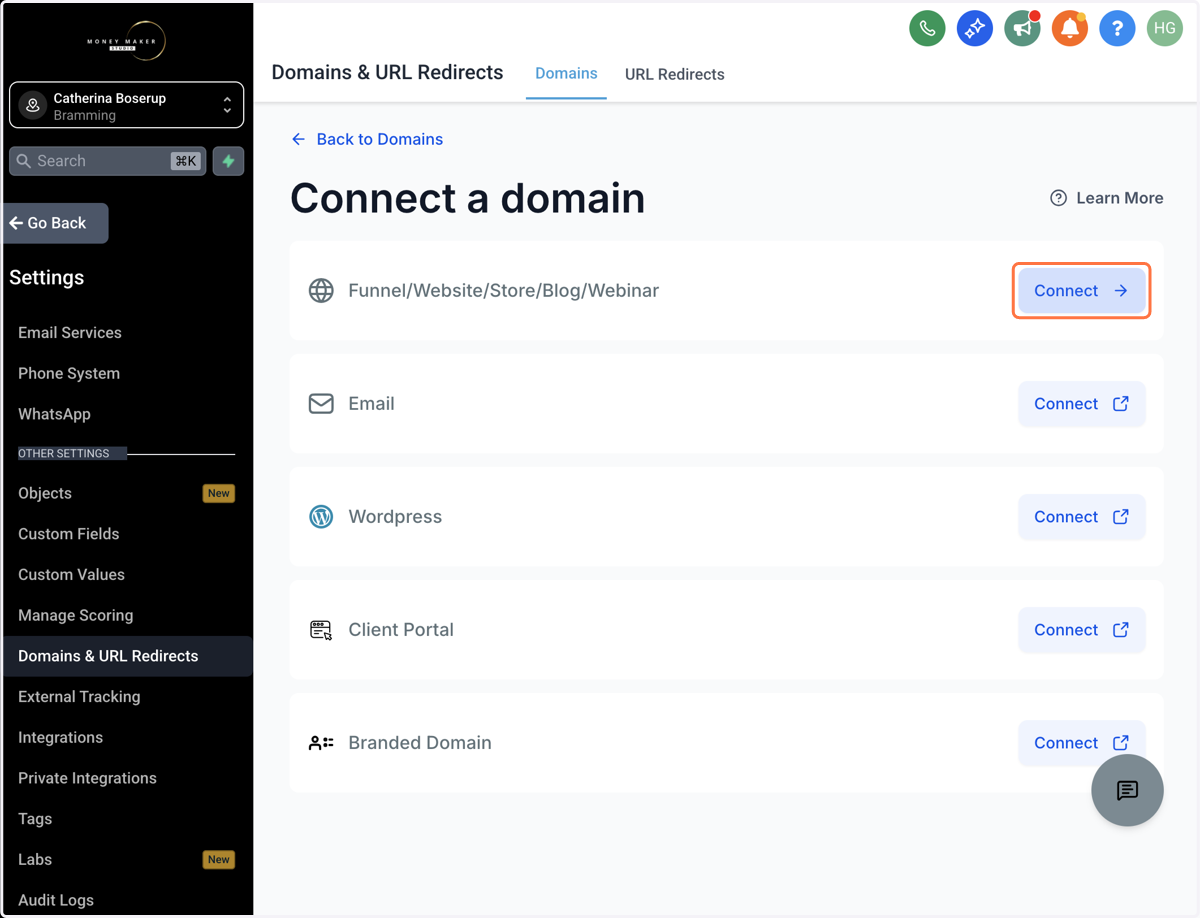This screenshot has width=1200, height=918.
Task: Click Connect in the Wordpress row
Action: click(1081, 517)
